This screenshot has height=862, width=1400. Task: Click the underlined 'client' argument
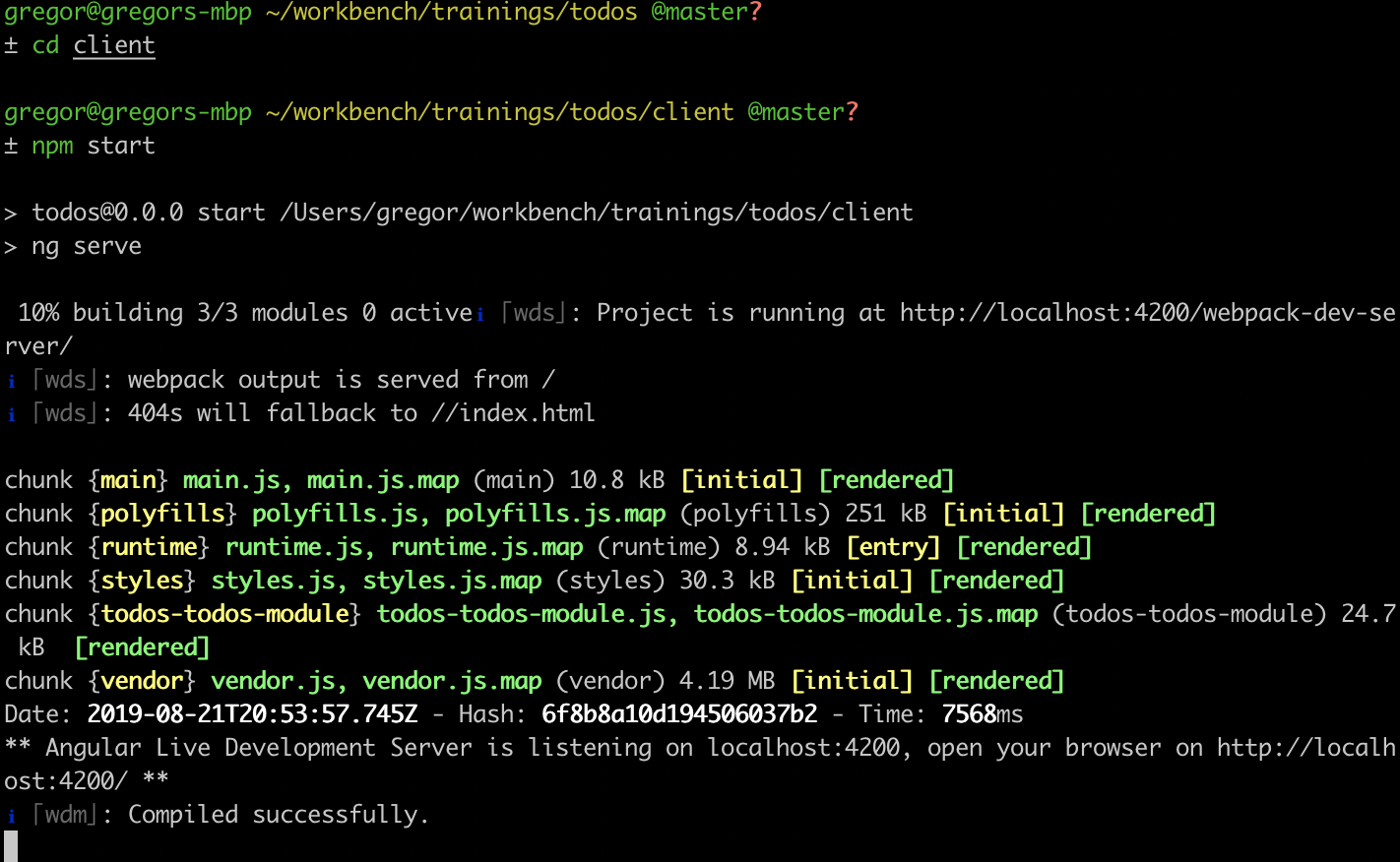114,45
